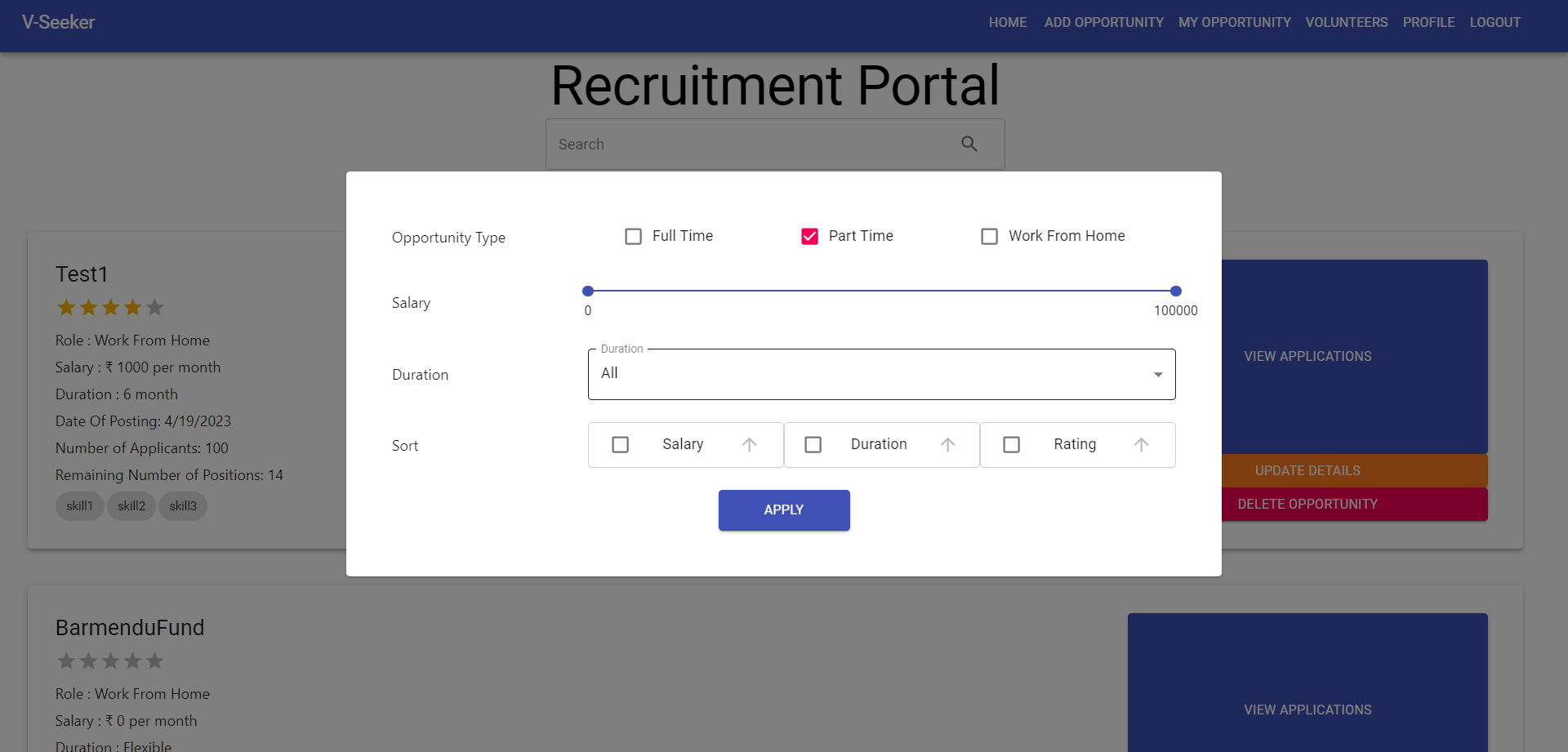Click 'Number of Applicants: 100' text

(x=142, y=448)
